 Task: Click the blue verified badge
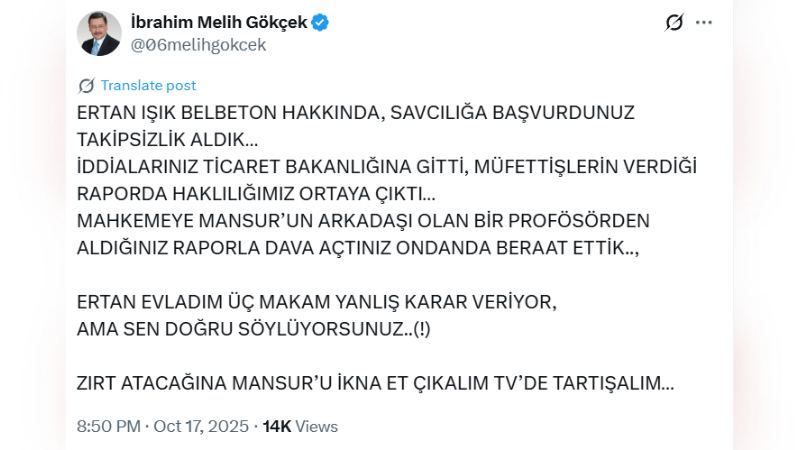(x=320, y=22)
